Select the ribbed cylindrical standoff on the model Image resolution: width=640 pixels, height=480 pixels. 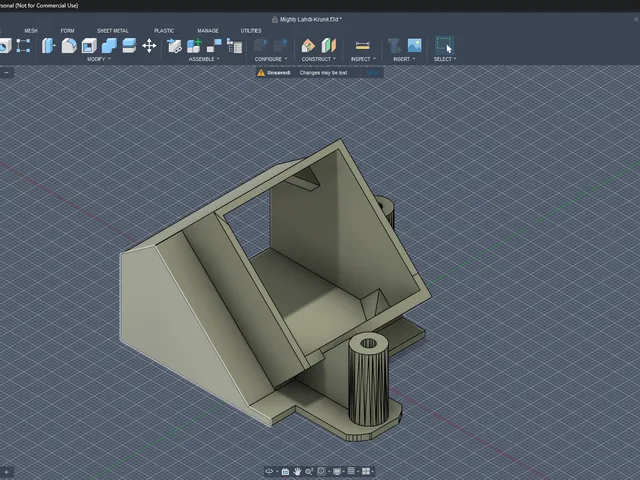368,380
